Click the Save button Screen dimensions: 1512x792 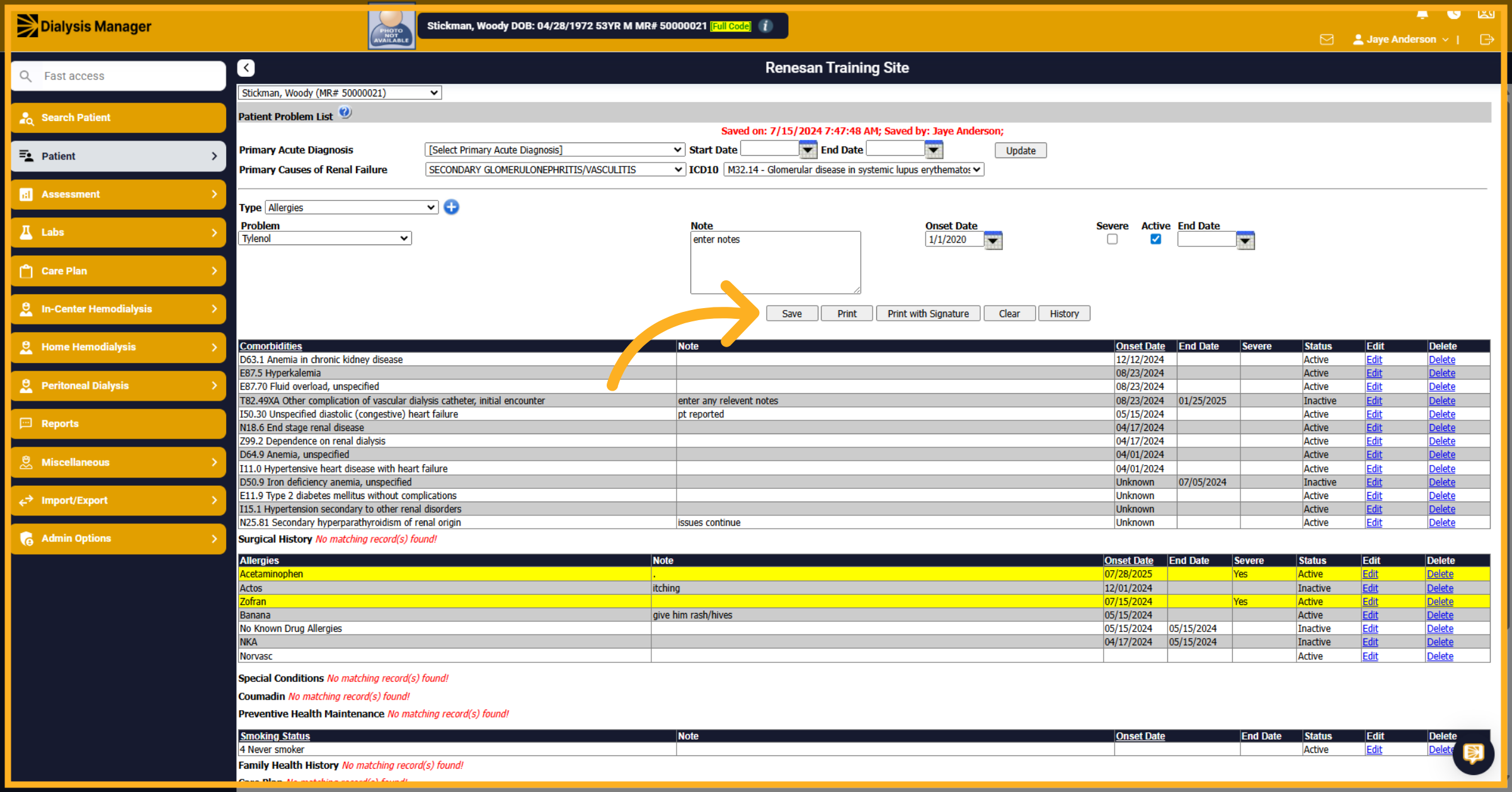coord(792,314)
